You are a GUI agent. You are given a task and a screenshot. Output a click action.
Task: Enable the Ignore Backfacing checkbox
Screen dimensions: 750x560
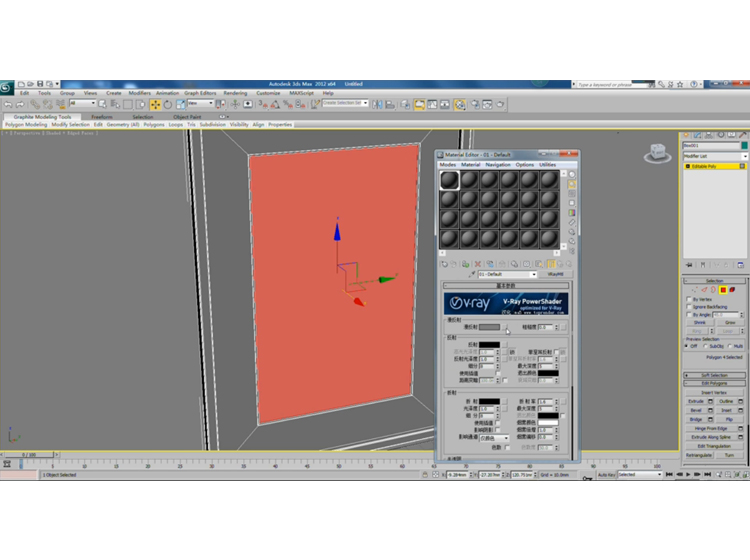pos(689,307)
